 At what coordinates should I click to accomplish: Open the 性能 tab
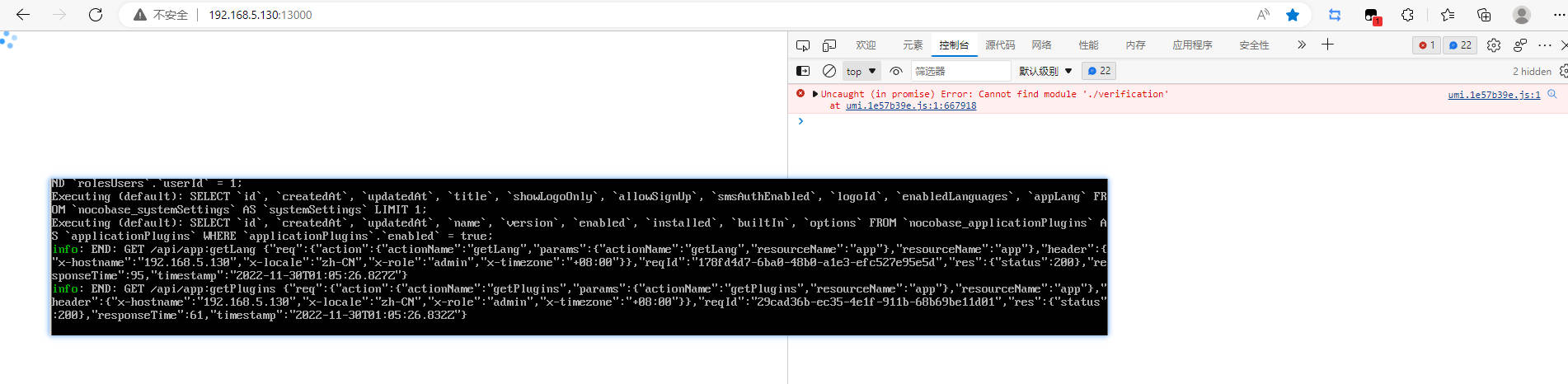click(1088, 45)
